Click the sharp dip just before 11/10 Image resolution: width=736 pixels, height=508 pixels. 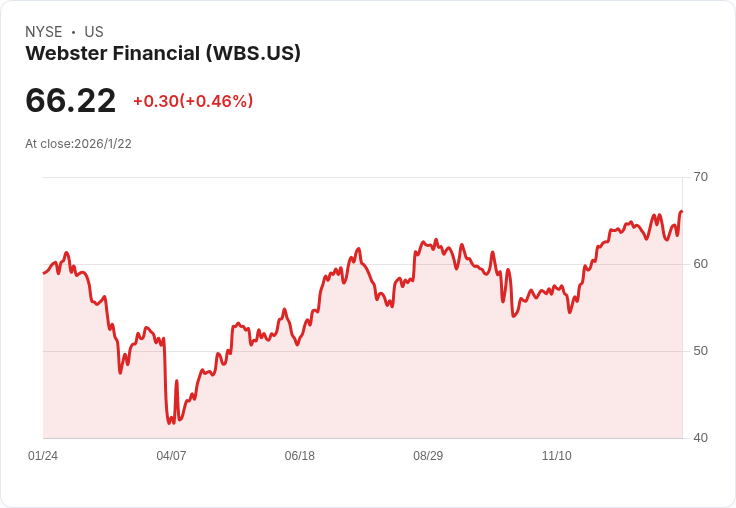514,316
